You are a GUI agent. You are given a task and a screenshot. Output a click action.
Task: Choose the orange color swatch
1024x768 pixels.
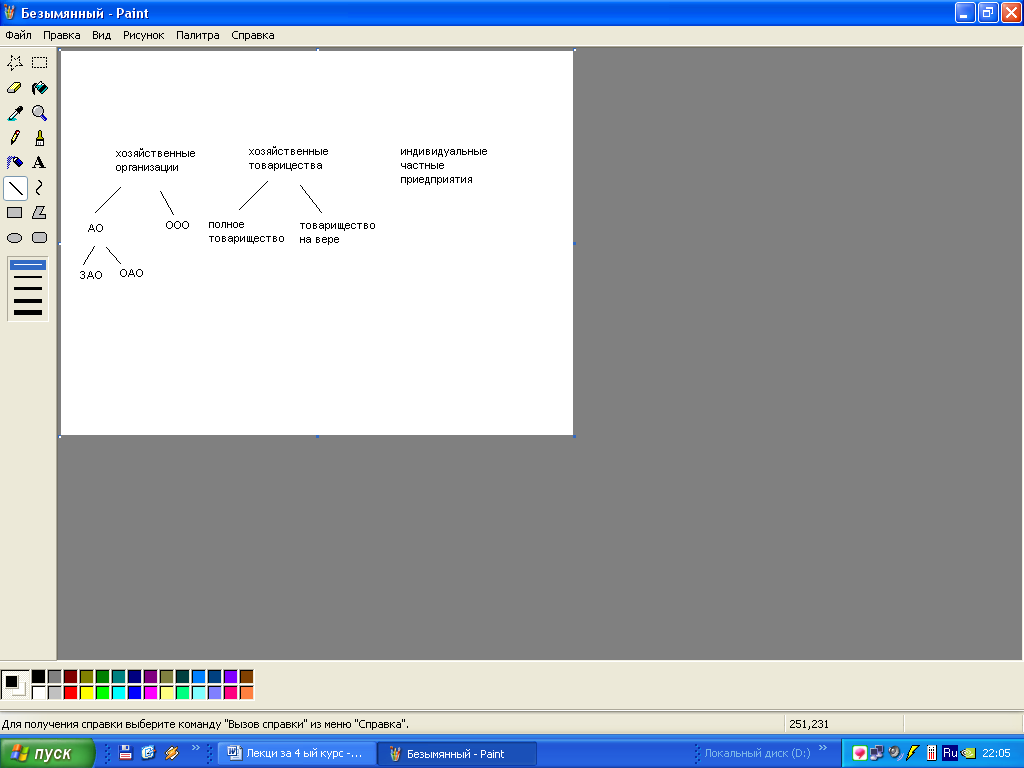tap(247, 692)
